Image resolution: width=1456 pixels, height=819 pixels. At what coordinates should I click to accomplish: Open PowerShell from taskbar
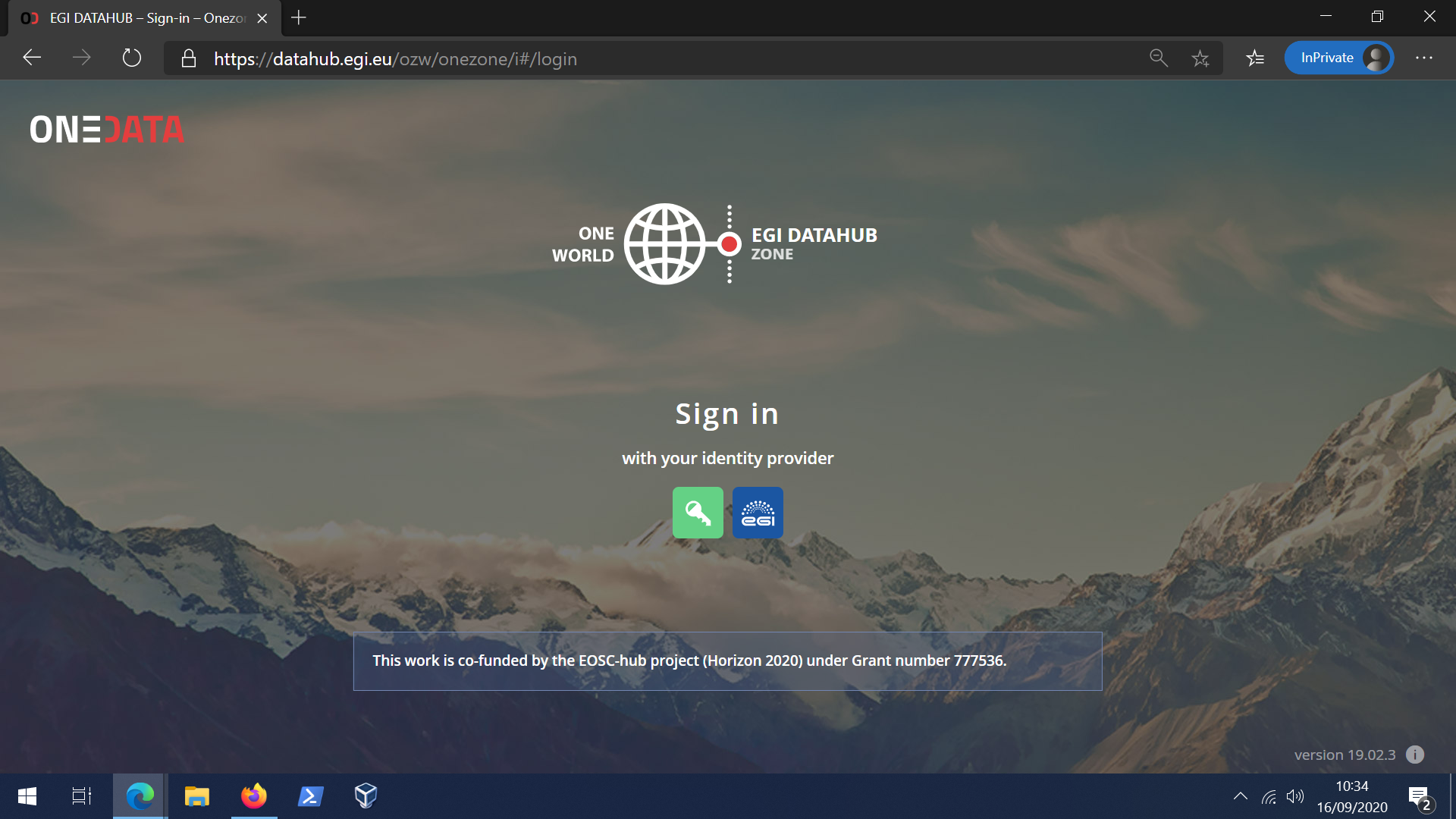310,796
